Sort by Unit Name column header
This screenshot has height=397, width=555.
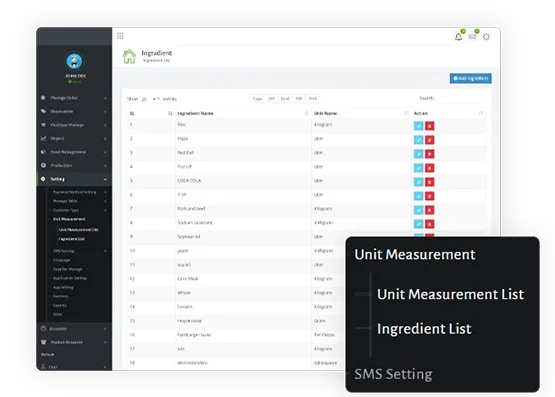pyautogui.click(x=361, y=113)
